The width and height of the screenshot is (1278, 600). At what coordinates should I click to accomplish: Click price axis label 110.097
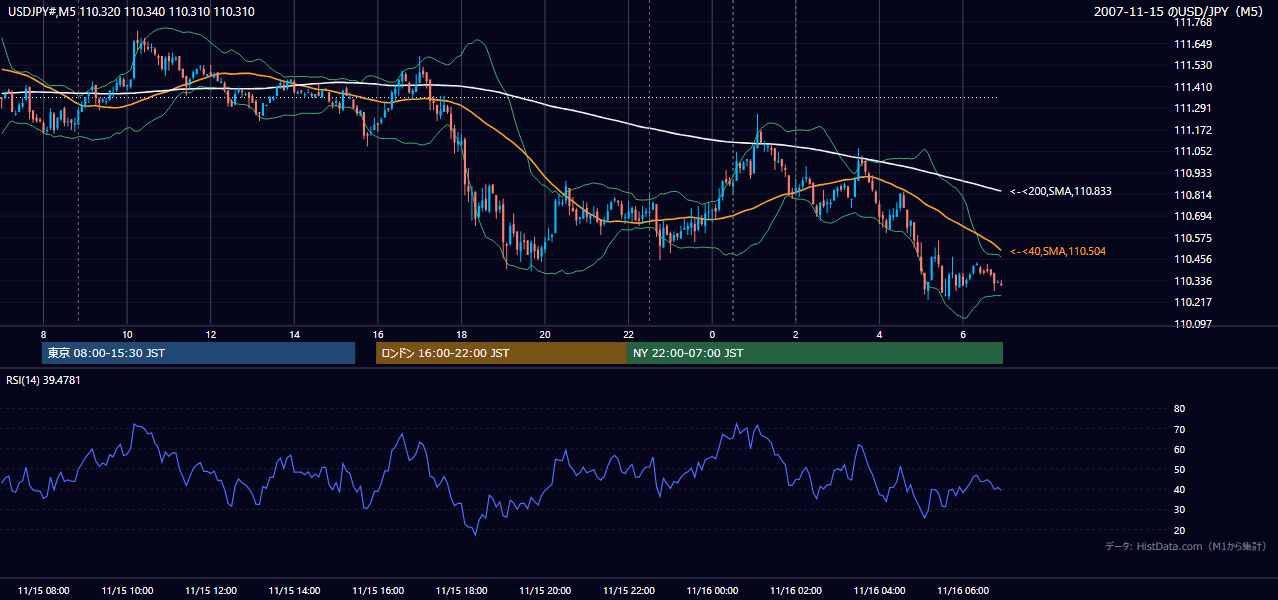tap(1193, 324)
